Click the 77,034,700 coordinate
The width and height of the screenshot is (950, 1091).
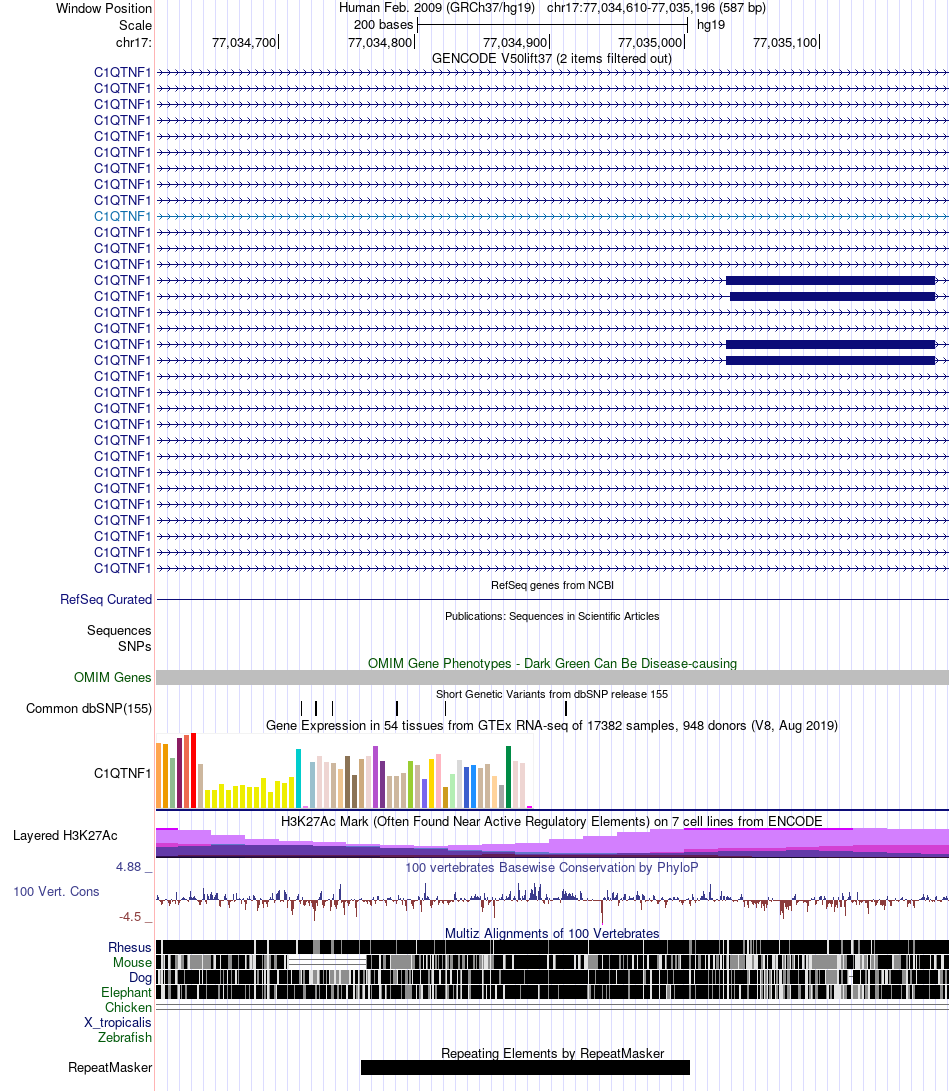[x=244, y=42]
